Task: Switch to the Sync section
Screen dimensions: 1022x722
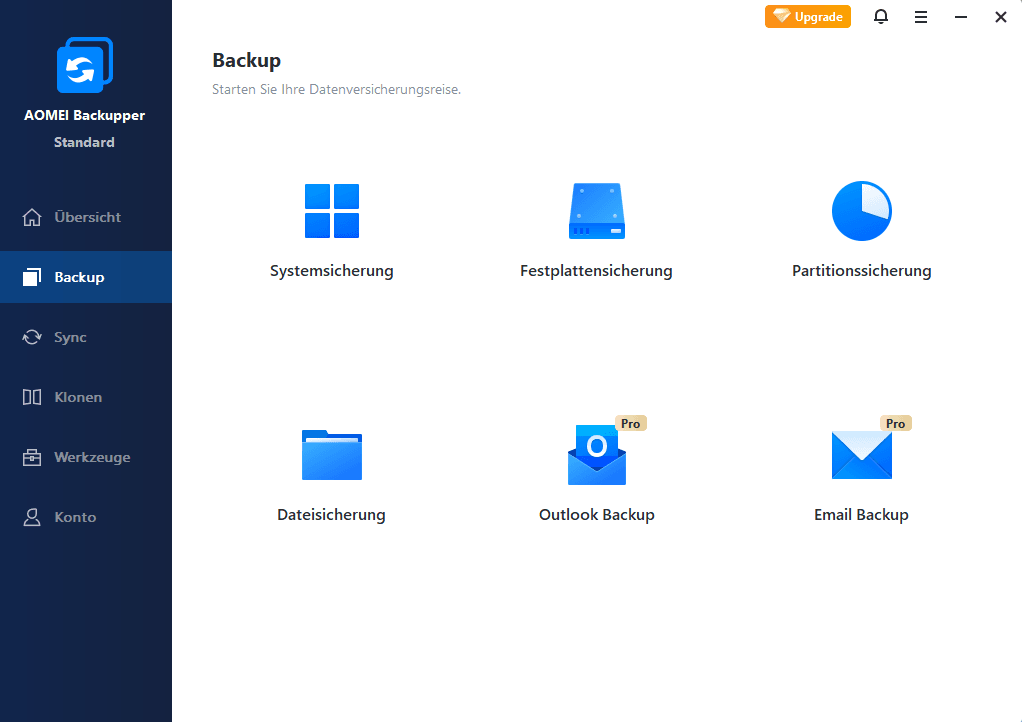Action: click(70, 337)
